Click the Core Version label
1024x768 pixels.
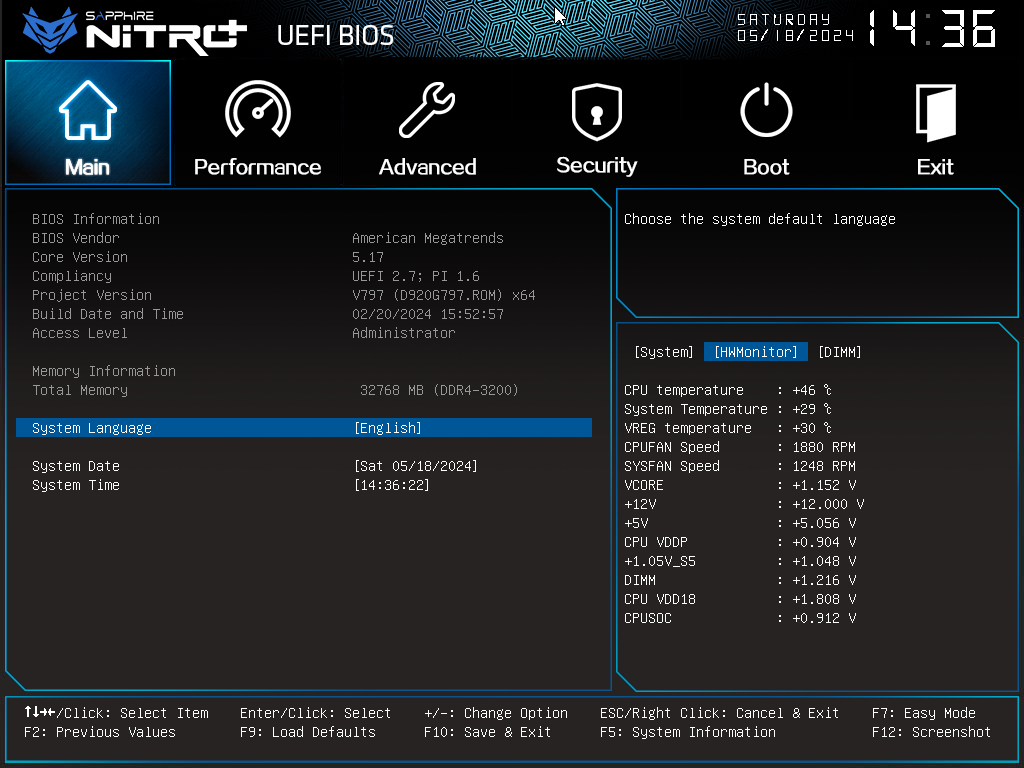pyautogui.click(x=80, y=257)
